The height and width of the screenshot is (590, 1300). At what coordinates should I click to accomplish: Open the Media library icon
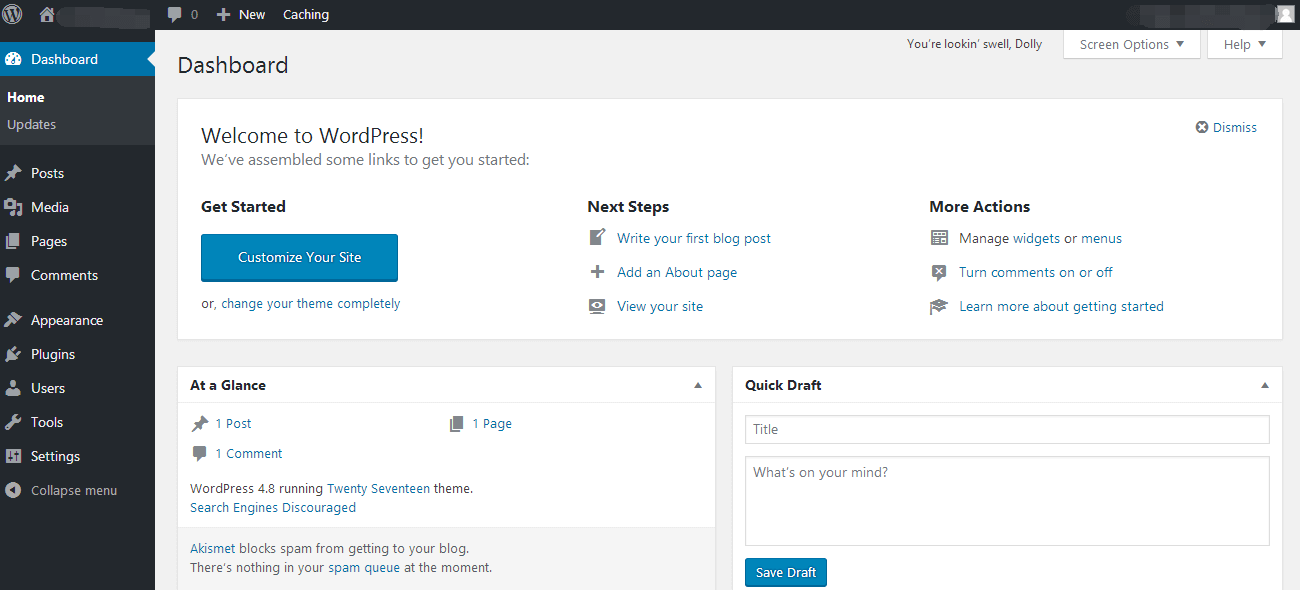pyautogui.click(x=14, y=207)
